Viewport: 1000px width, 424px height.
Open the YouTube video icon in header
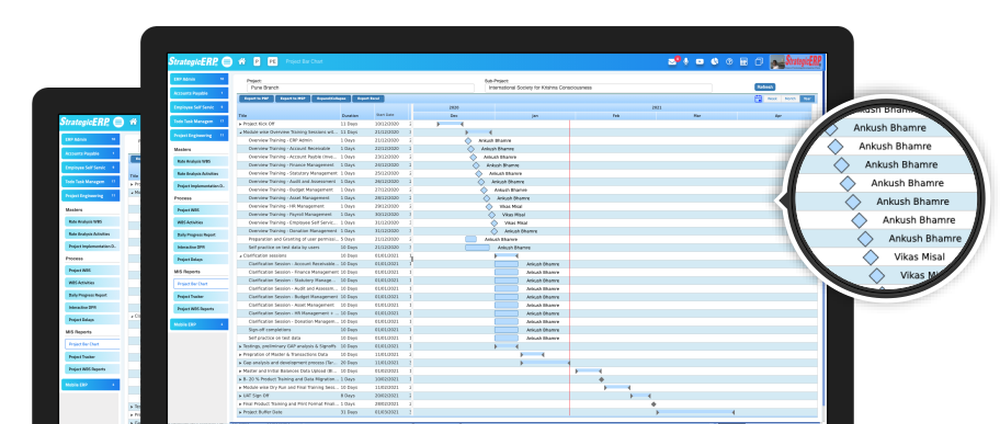(x=700, y=62)
